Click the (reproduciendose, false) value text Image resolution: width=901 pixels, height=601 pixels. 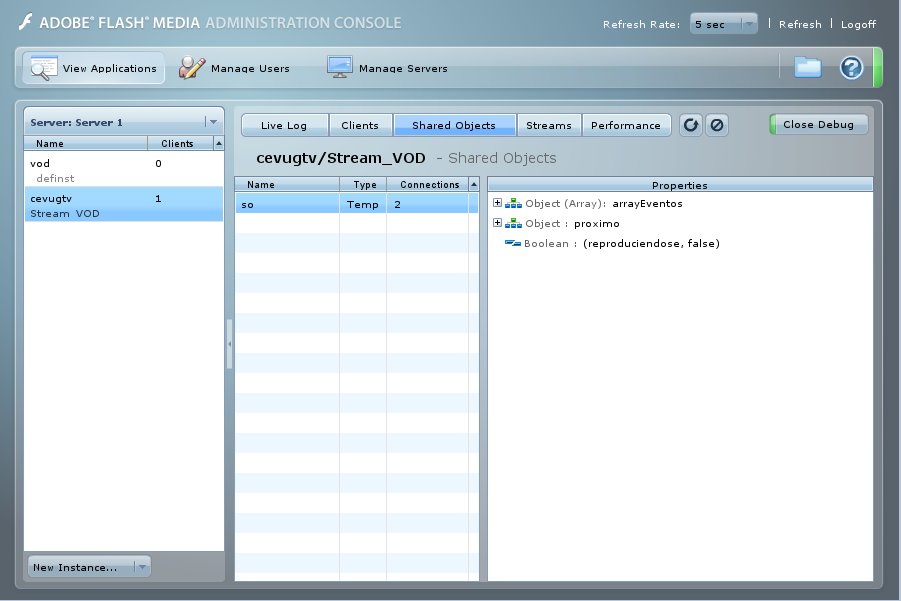pos(651,243)
